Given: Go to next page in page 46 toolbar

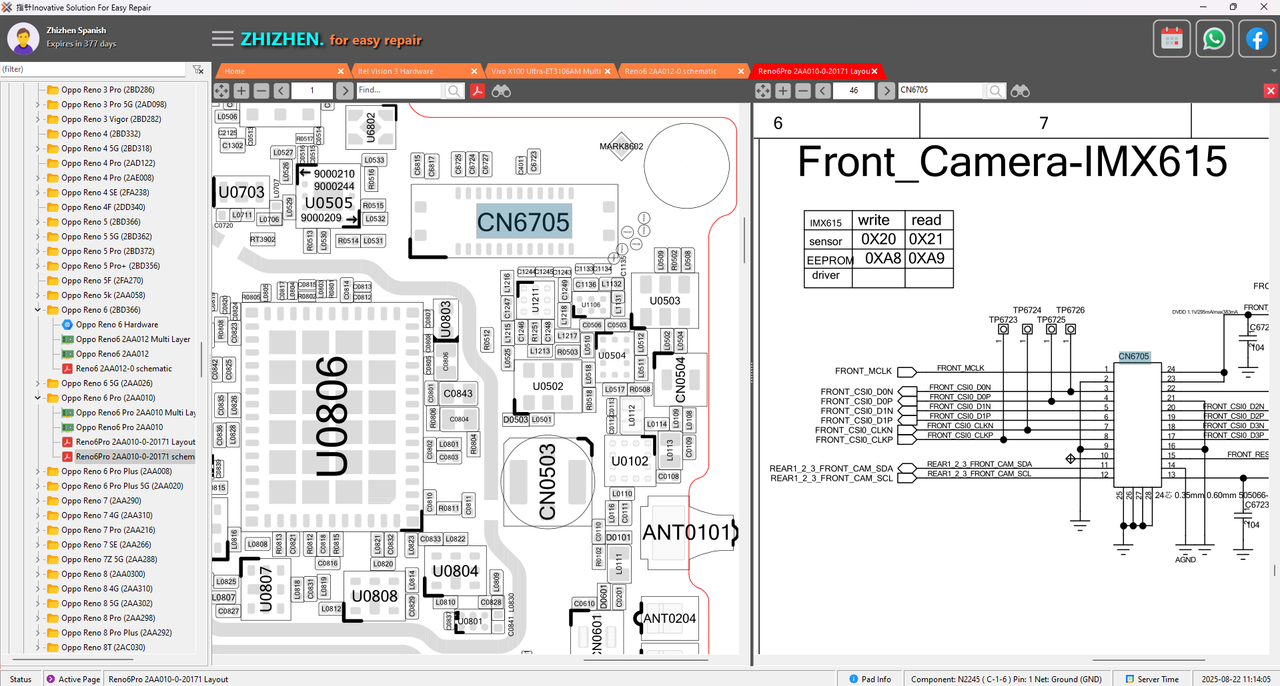Looking at the screenshot, I should click(885, 91).
